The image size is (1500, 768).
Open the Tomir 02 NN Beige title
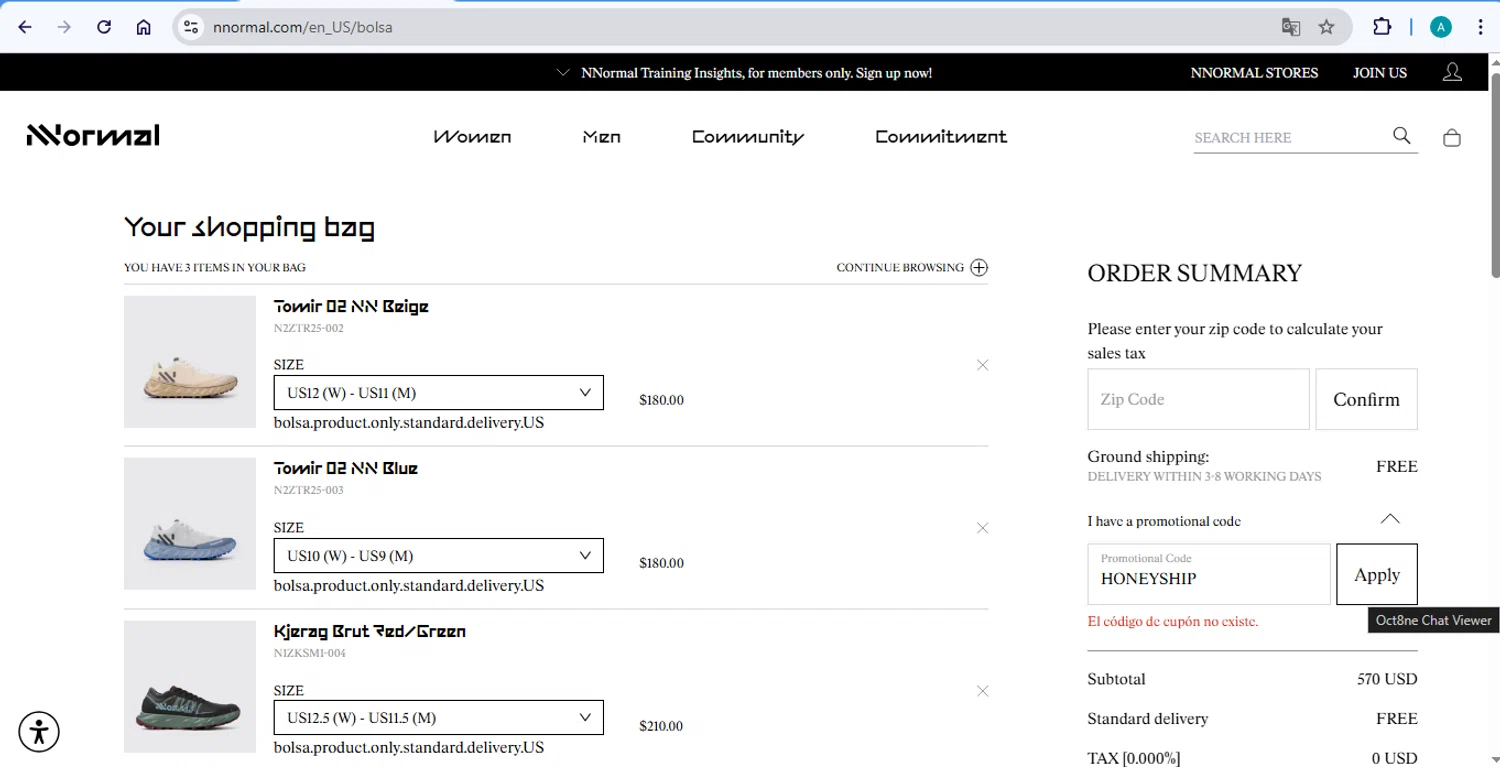tap(351, 306)
